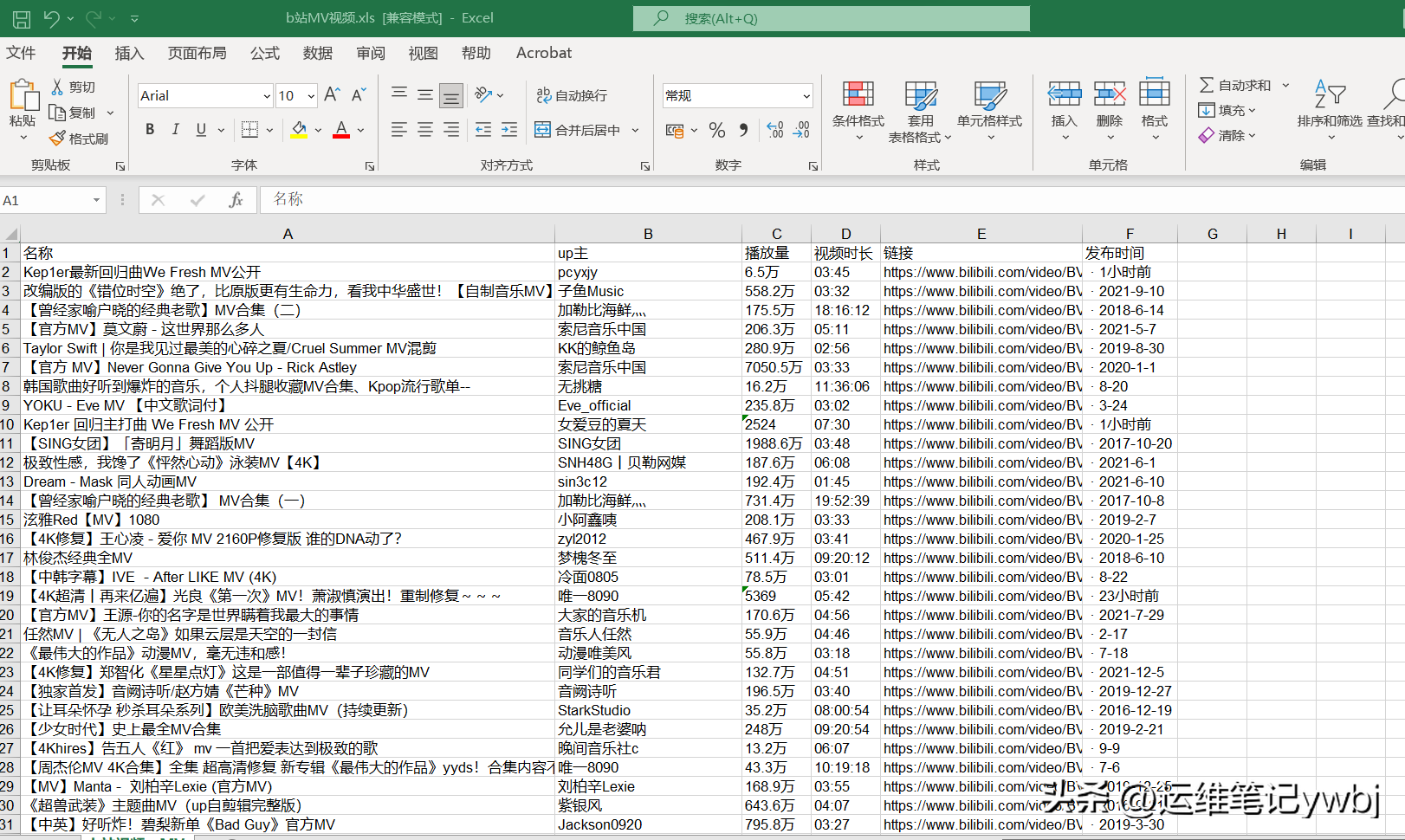The image size is (1405, 840).
Task: Toggle align text left
Action: (399, 130)
